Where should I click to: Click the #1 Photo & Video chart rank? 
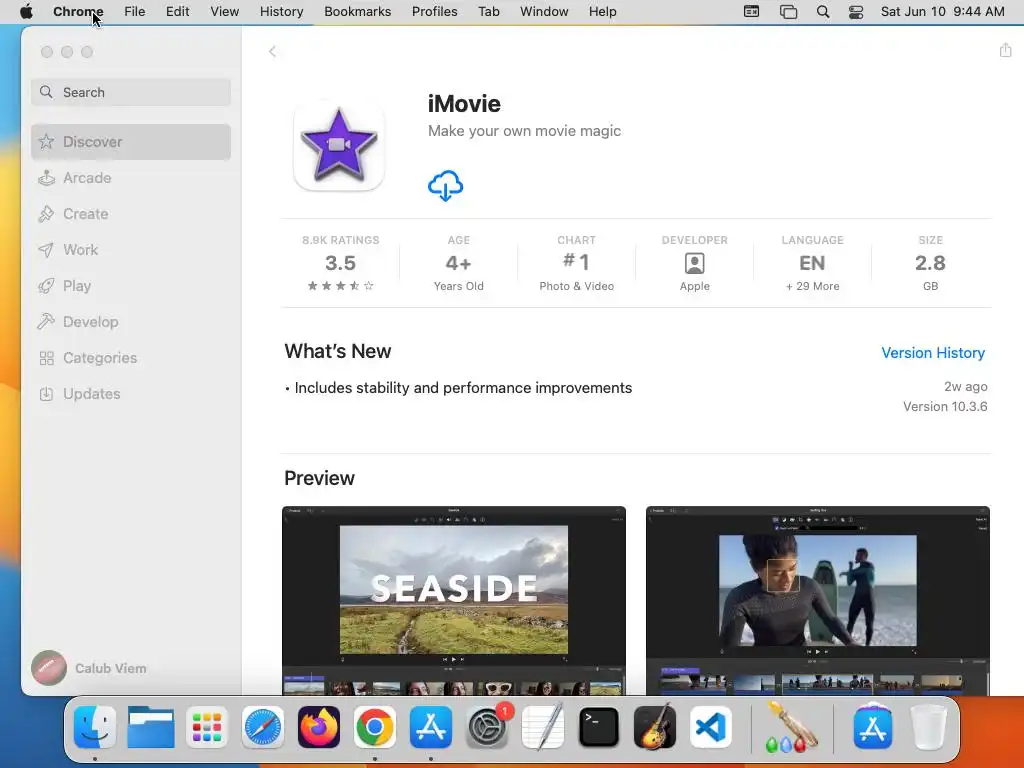pyautogui.click(x=576, y=263)
